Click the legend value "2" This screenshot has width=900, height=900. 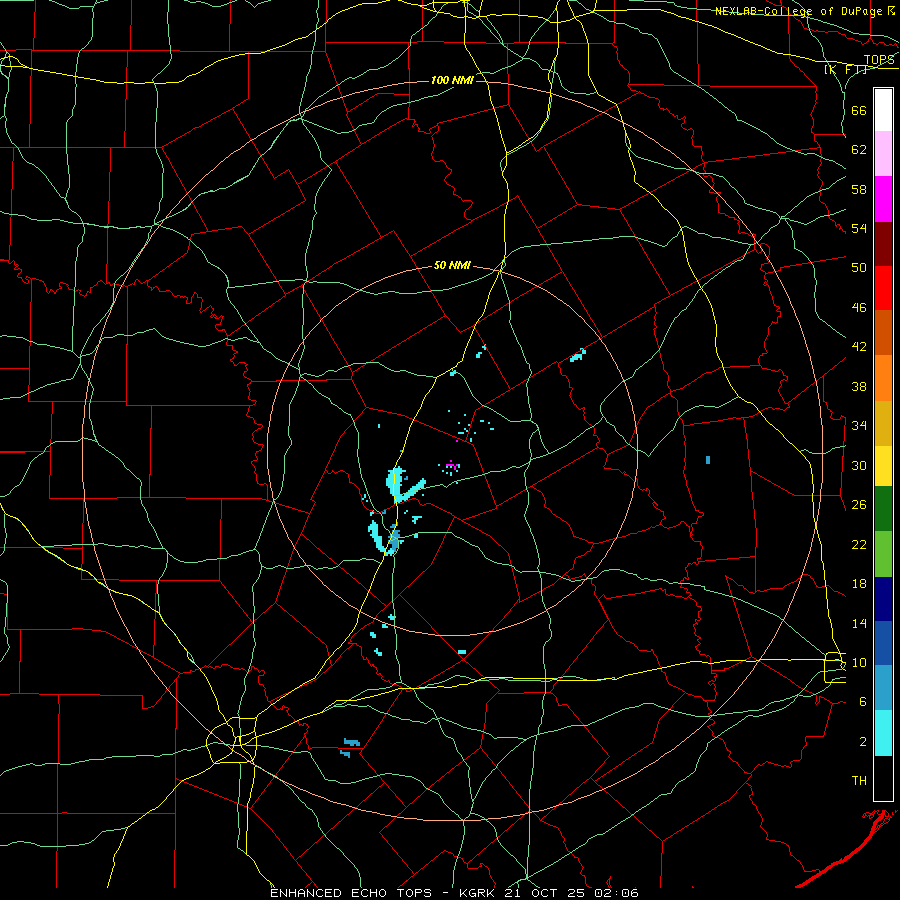(x=863, y=742)
